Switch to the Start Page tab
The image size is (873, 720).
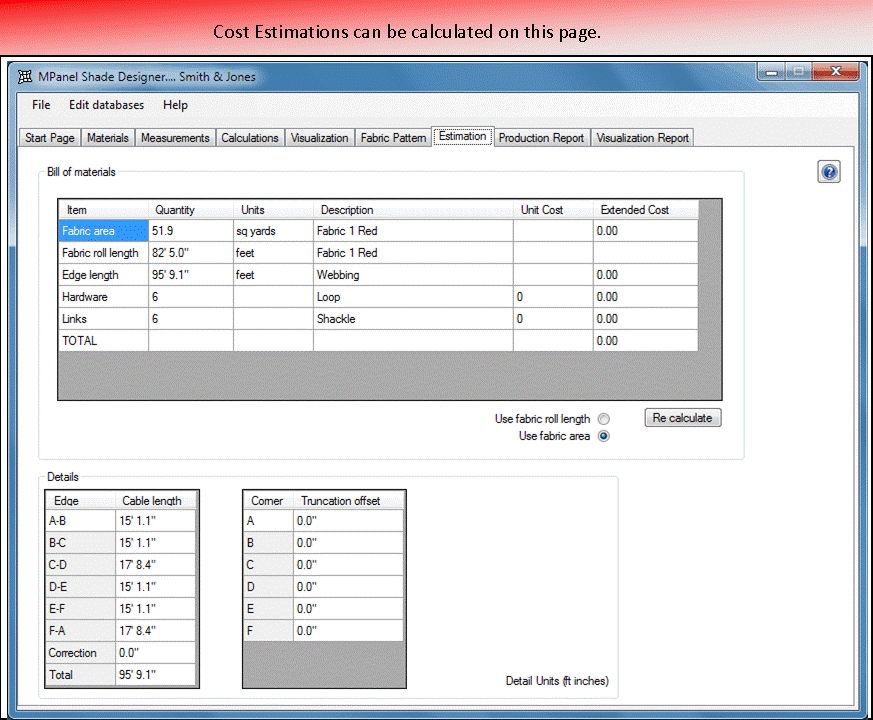pos(50,138)
